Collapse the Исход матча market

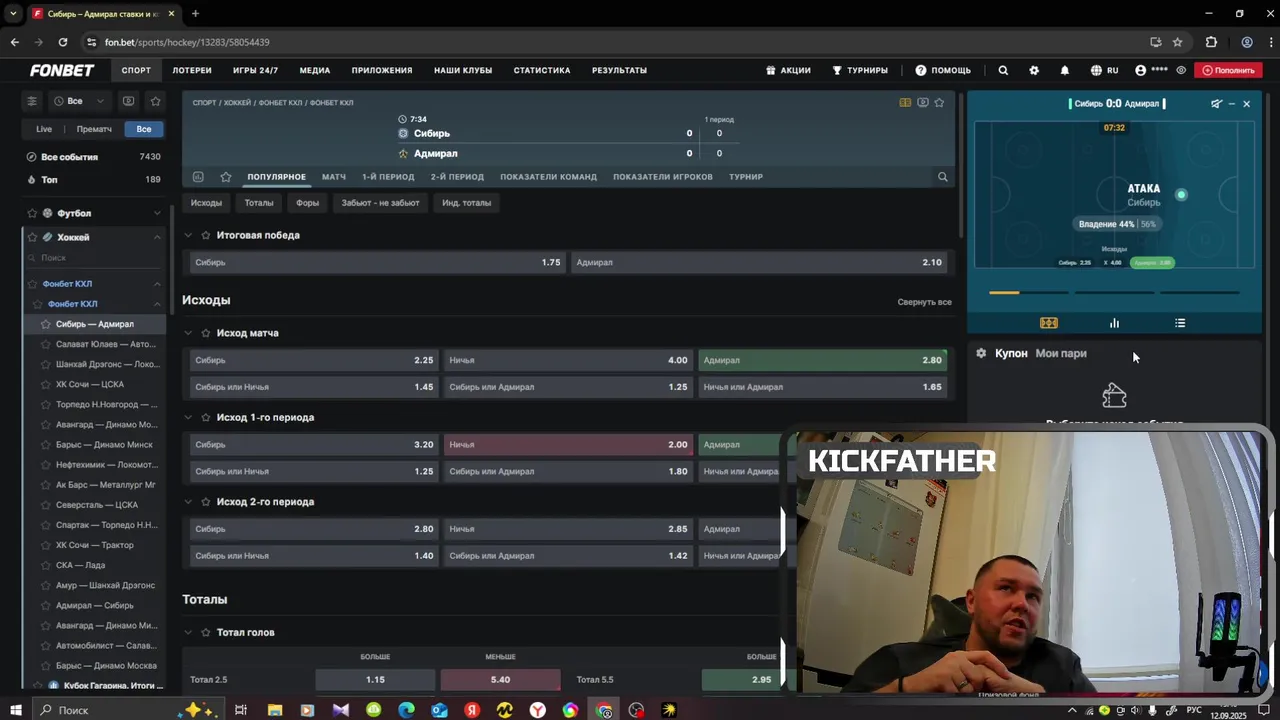pos(188,333)
